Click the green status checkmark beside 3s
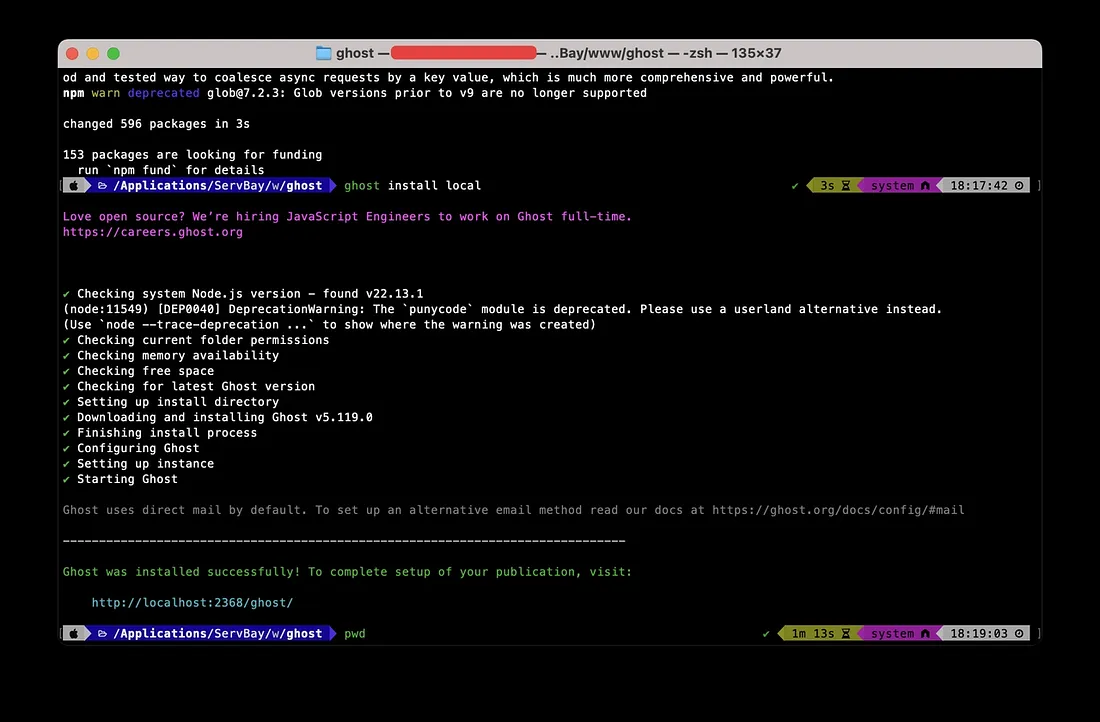 pos(795,186)
